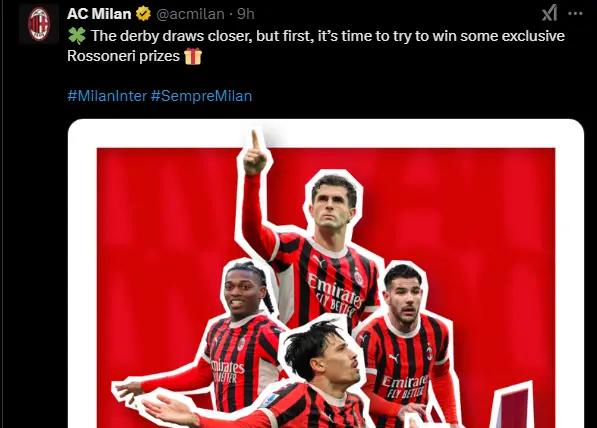Click the gift box emoji
597x428 pixels.
pos(193,56)
